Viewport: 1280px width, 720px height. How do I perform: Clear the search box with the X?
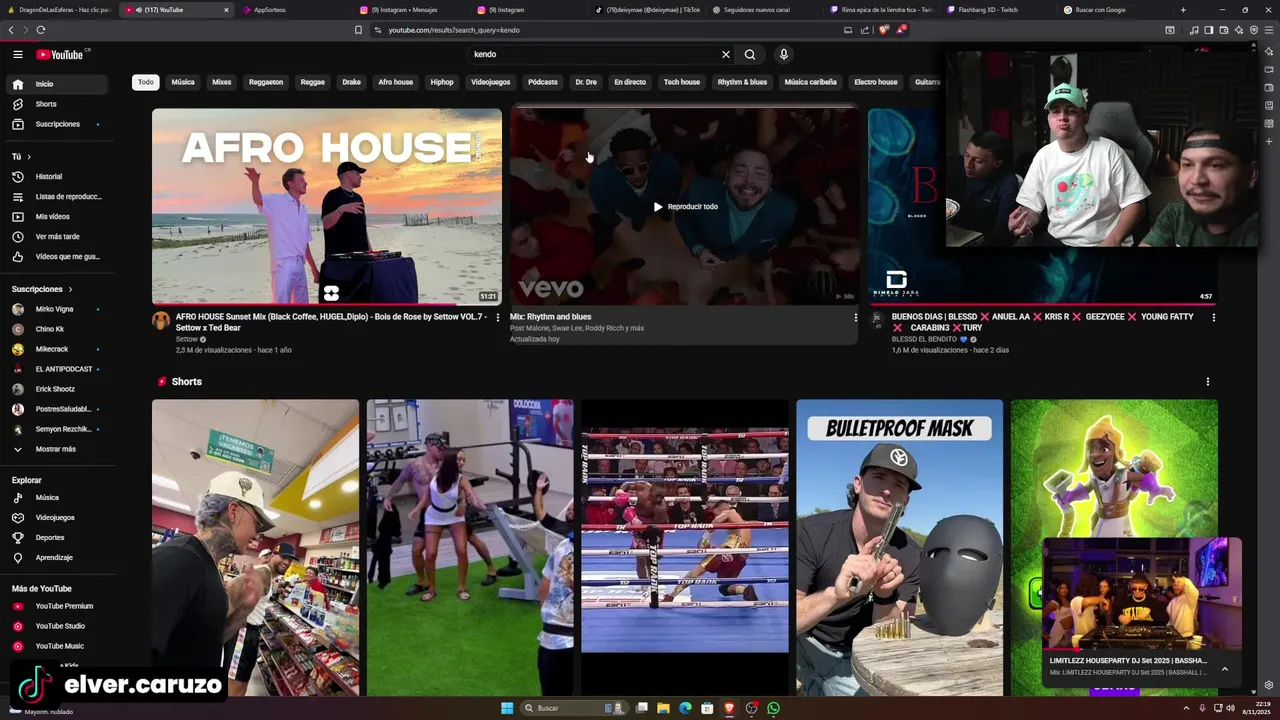click(x=726, y=54)
